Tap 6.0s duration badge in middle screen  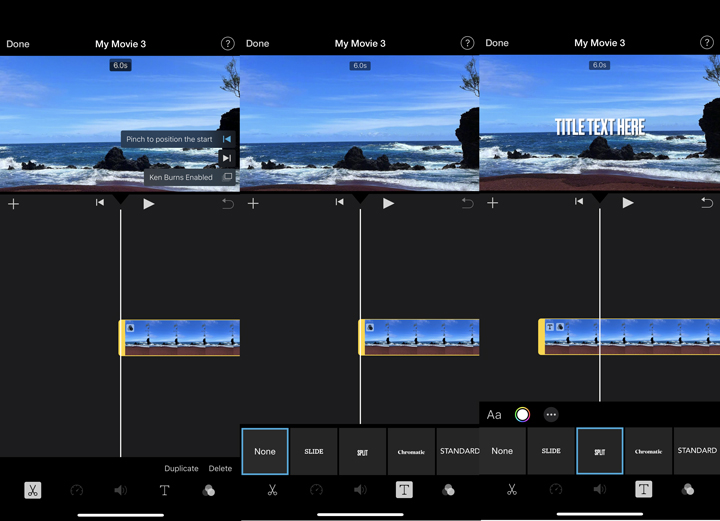click(x=360, y=66)
